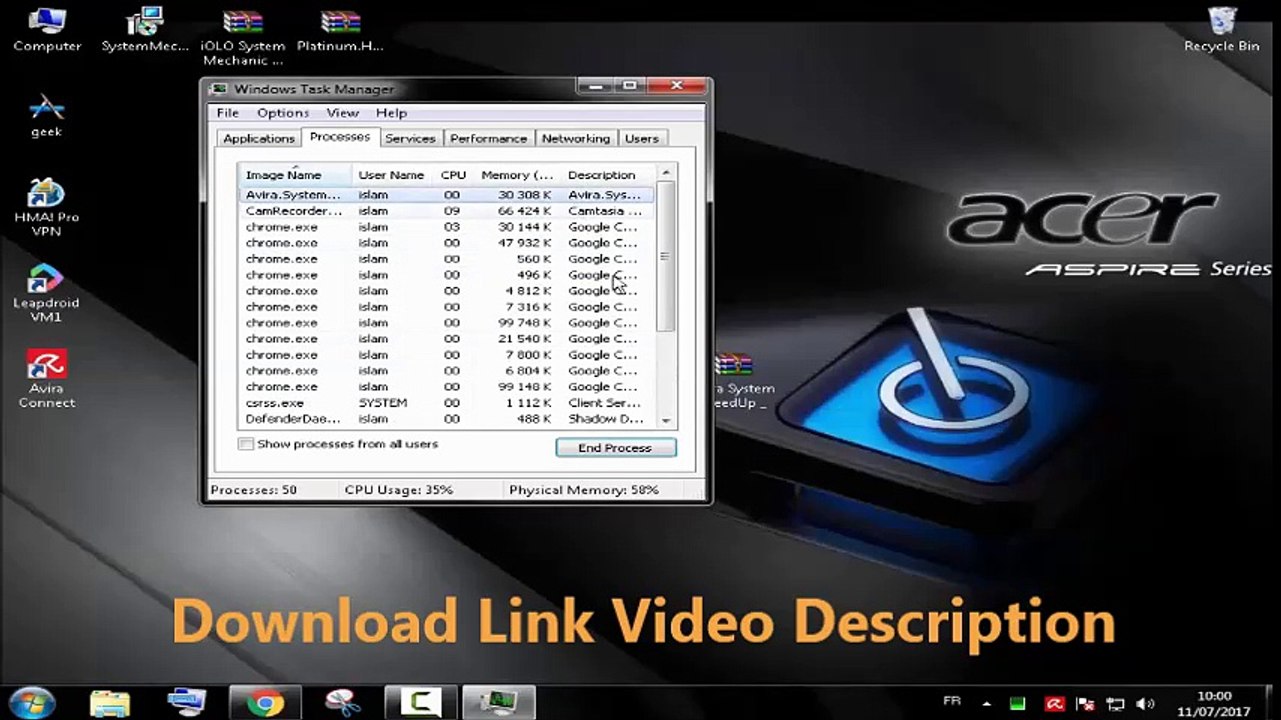Image resolution: width=1281 pixels, height=720 pixels.
Task: Switch to the Applications tab
Action: (x=259, y=139)
